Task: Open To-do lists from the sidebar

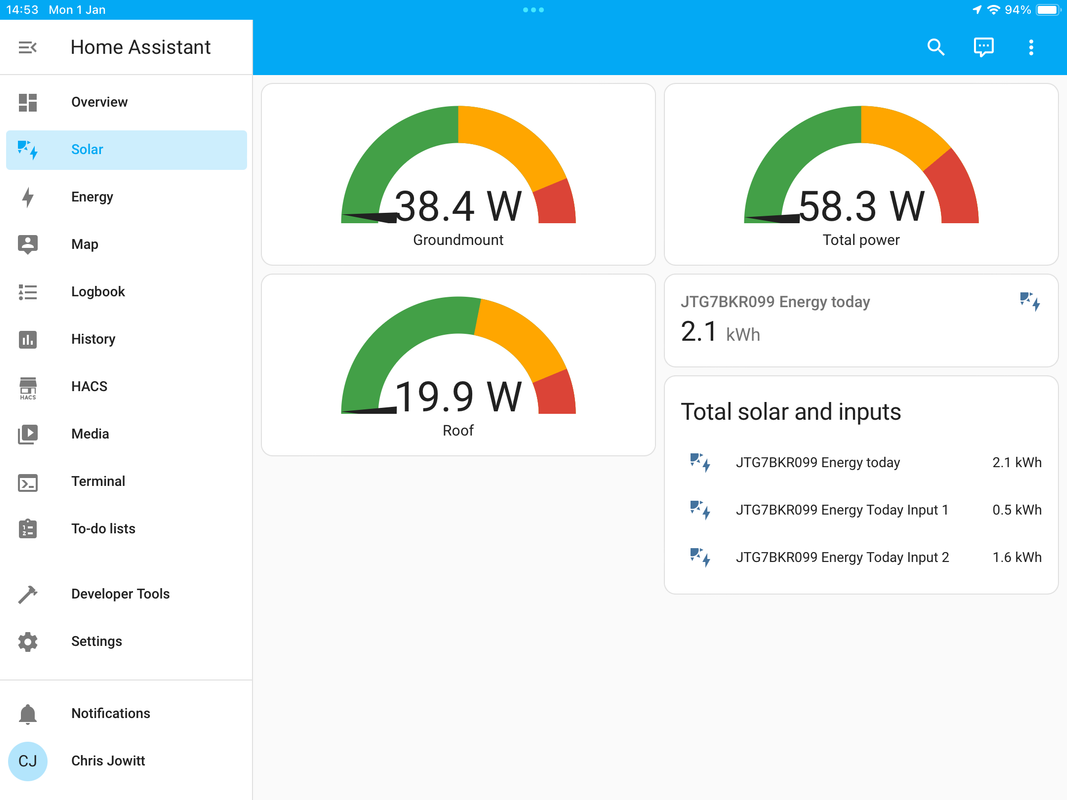Action: click(127, 529)
